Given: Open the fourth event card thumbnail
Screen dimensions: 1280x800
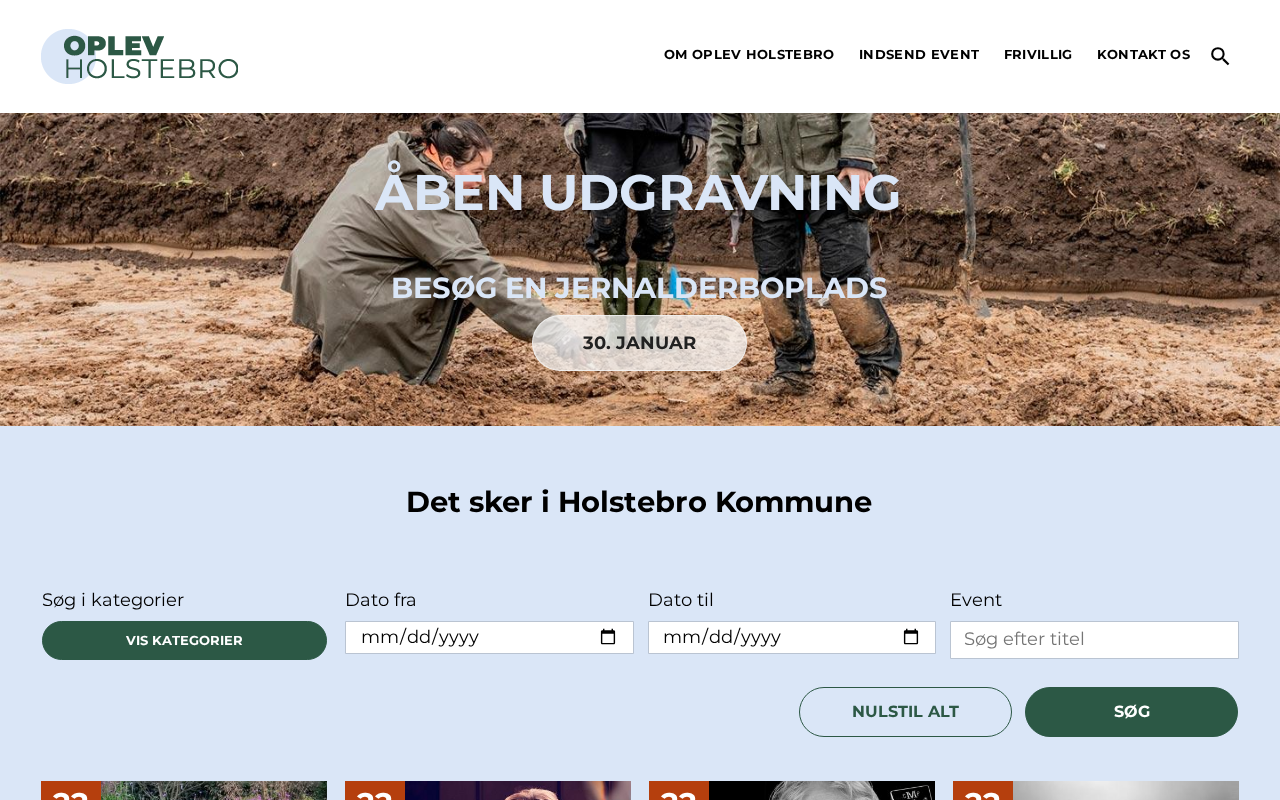Looking at the screenshot, I should coord(1096,790).
